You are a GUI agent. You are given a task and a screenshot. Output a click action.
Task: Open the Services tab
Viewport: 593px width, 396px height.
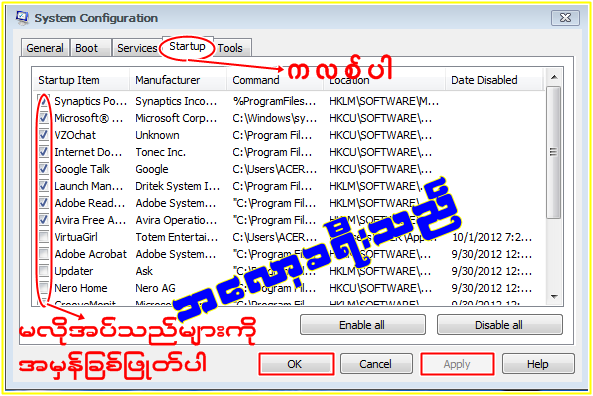[x=137, y=48]
